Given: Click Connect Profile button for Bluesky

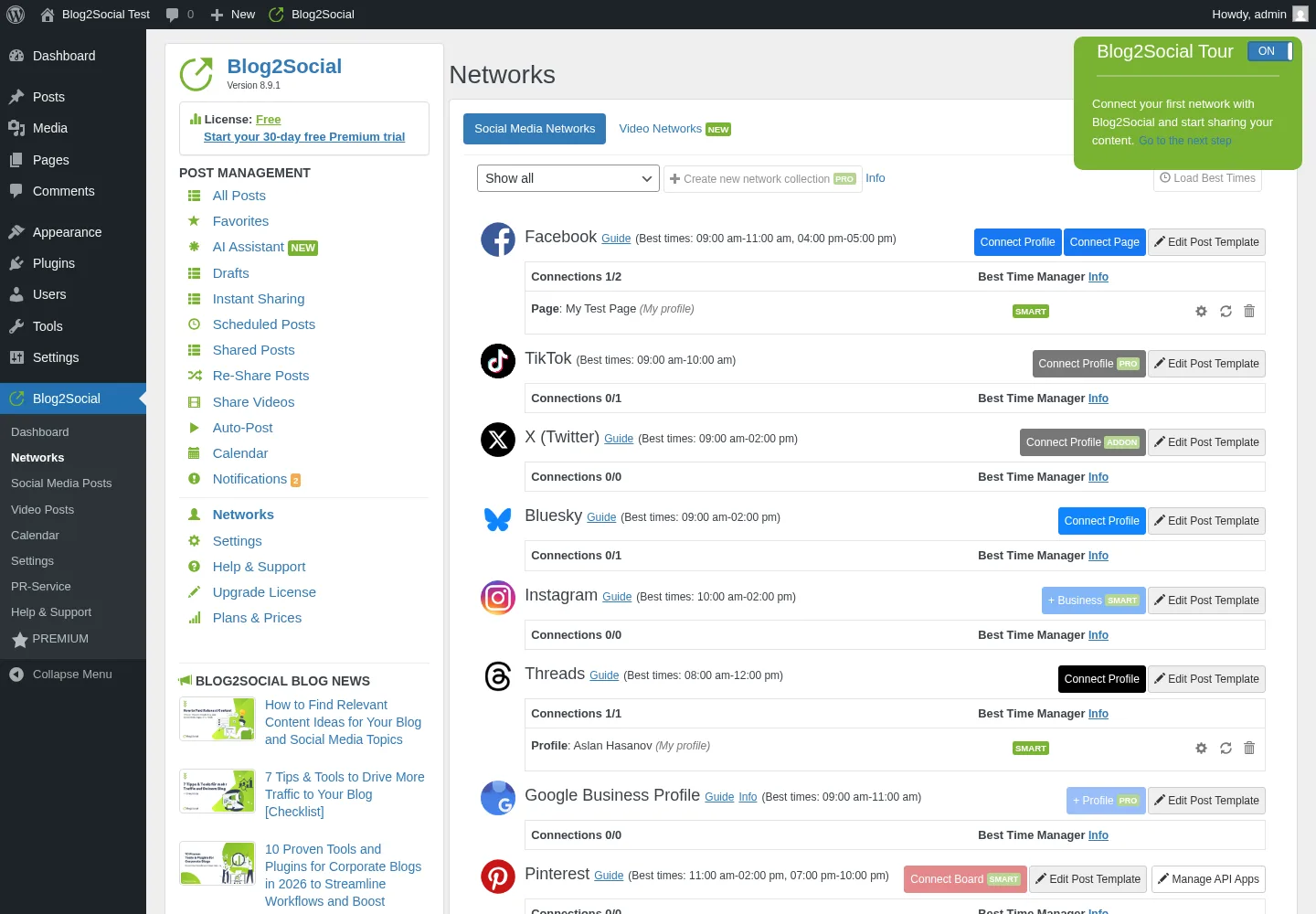Looking at the screenshot, I should coord(1101,521).
